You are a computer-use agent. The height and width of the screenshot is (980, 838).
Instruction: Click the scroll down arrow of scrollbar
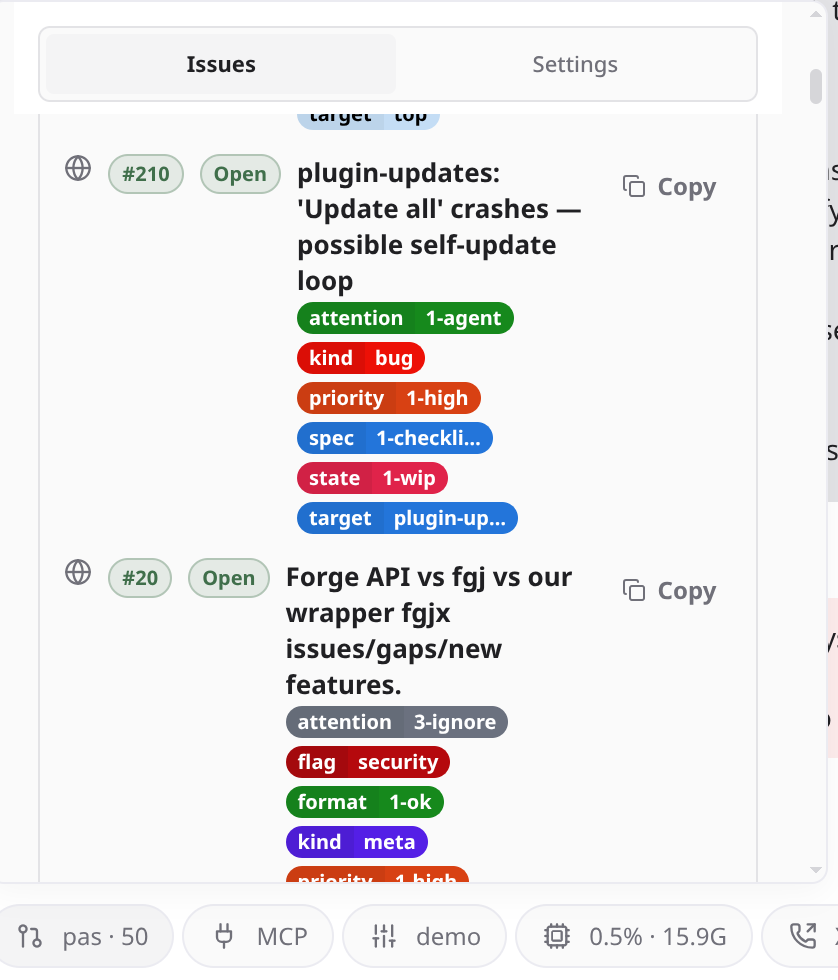(x=816, y=869)
